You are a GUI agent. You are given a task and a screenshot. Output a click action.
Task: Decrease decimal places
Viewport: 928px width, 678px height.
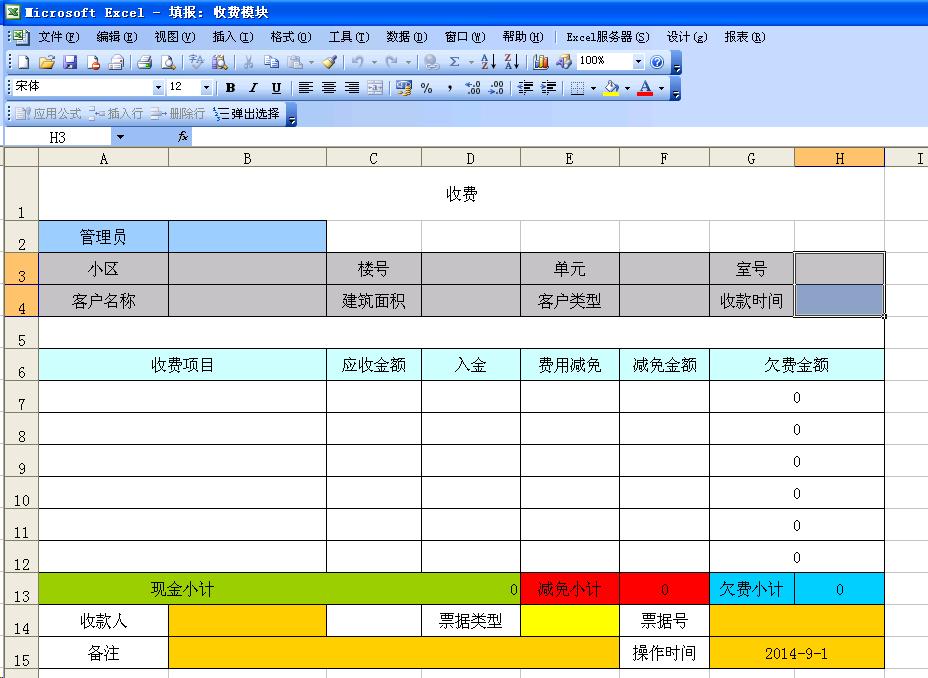pyautogui.click(x=496, y=88)
